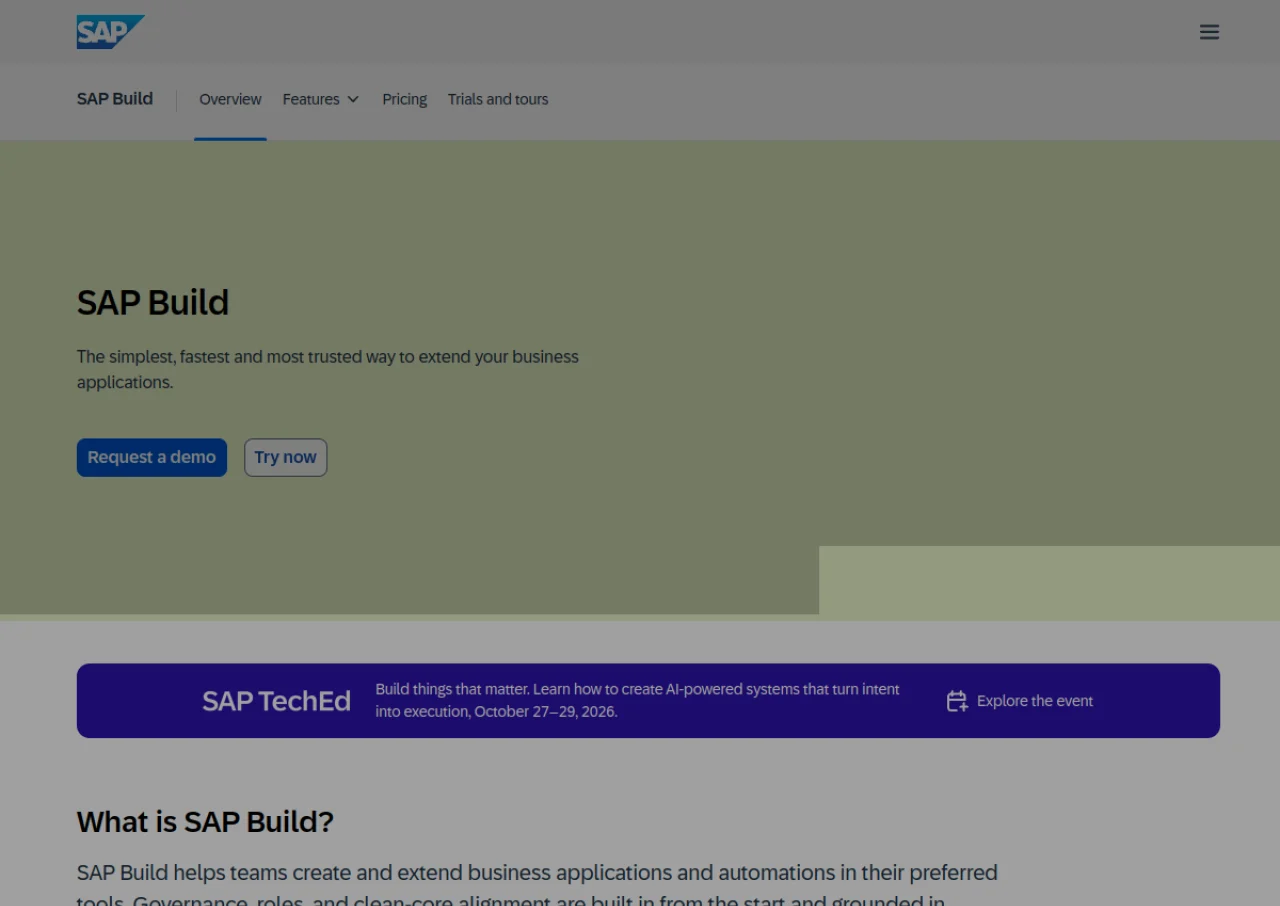Expand the Features dropdown chevron
Image resolution: width=1280 pixels, height=906 pixels.
(x=353, y=99)
